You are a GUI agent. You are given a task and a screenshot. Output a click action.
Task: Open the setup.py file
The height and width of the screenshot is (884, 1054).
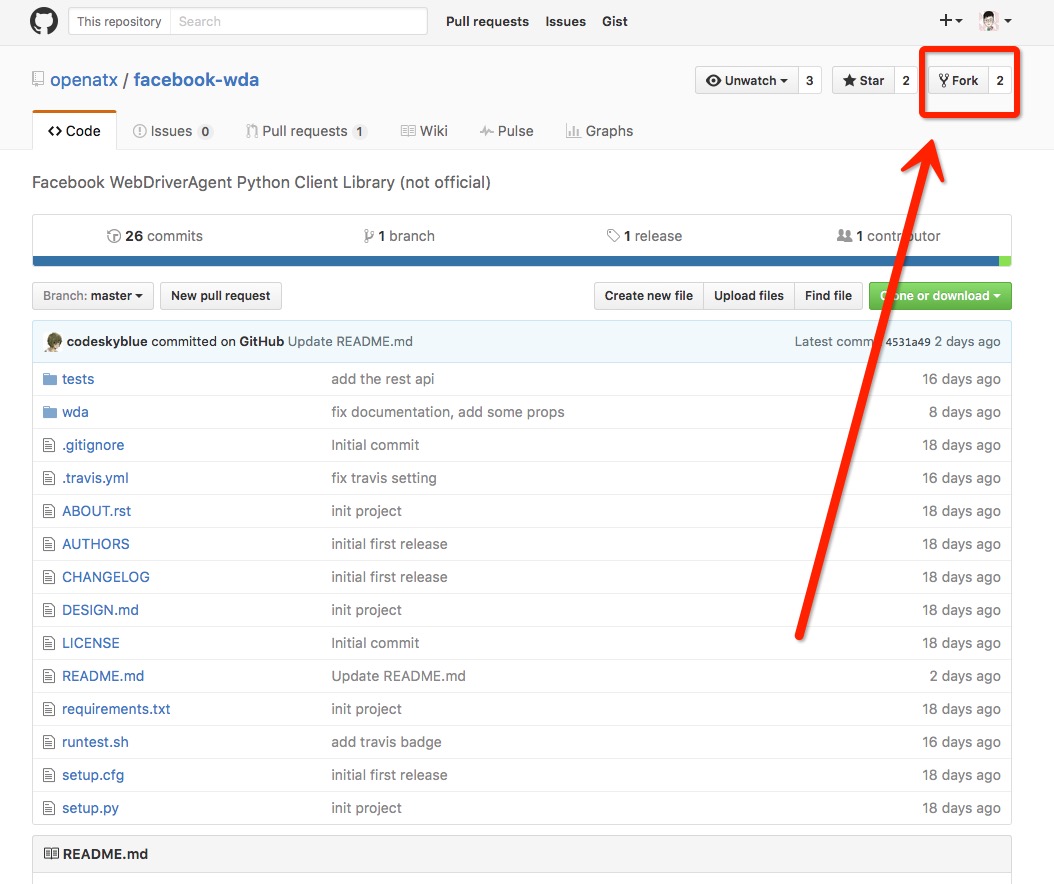tap(90, 808)
